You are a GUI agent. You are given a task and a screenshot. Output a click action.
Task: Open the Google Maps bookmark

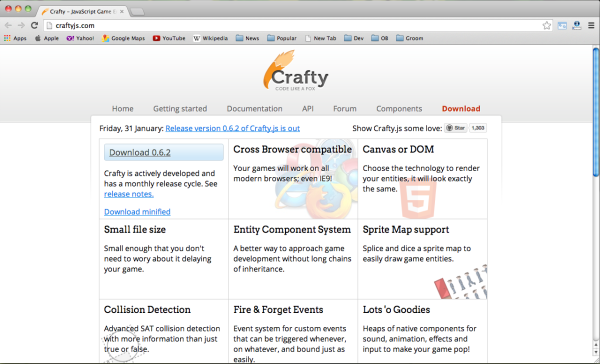tap(123, 38)
